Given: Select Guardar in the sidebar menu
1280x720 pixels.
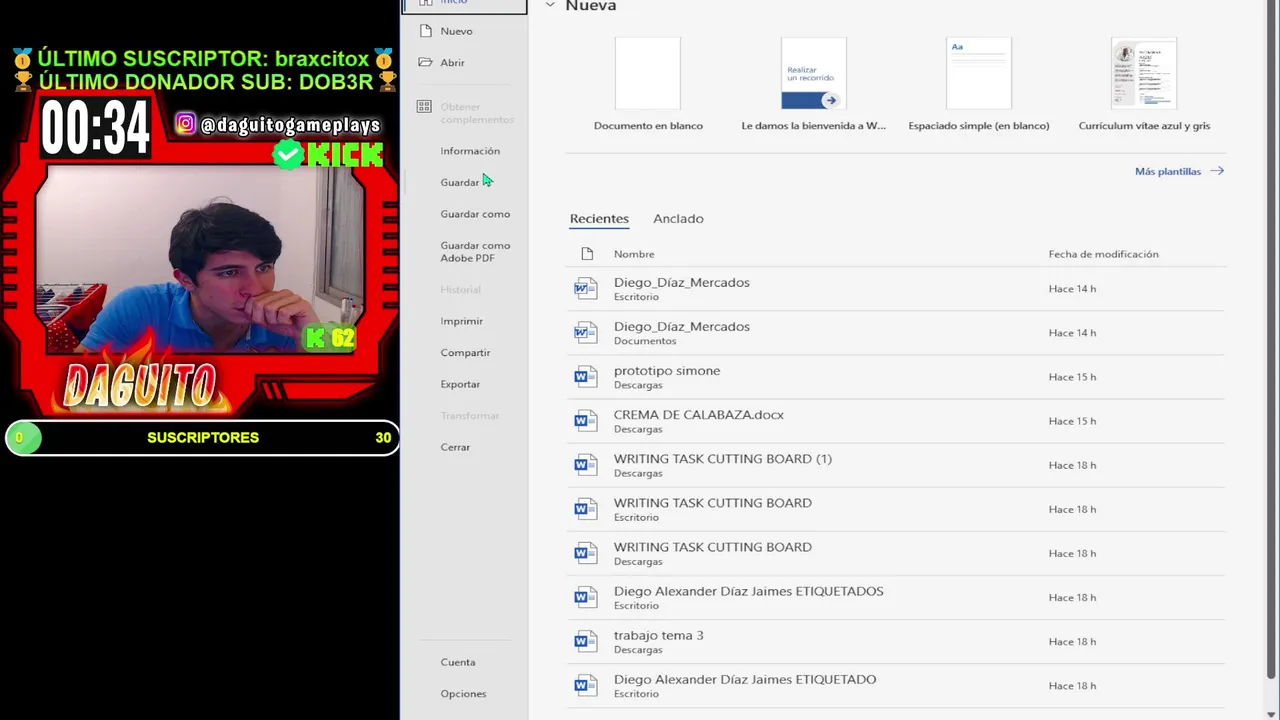Looking at the screenshot, I should pos(460,182).
